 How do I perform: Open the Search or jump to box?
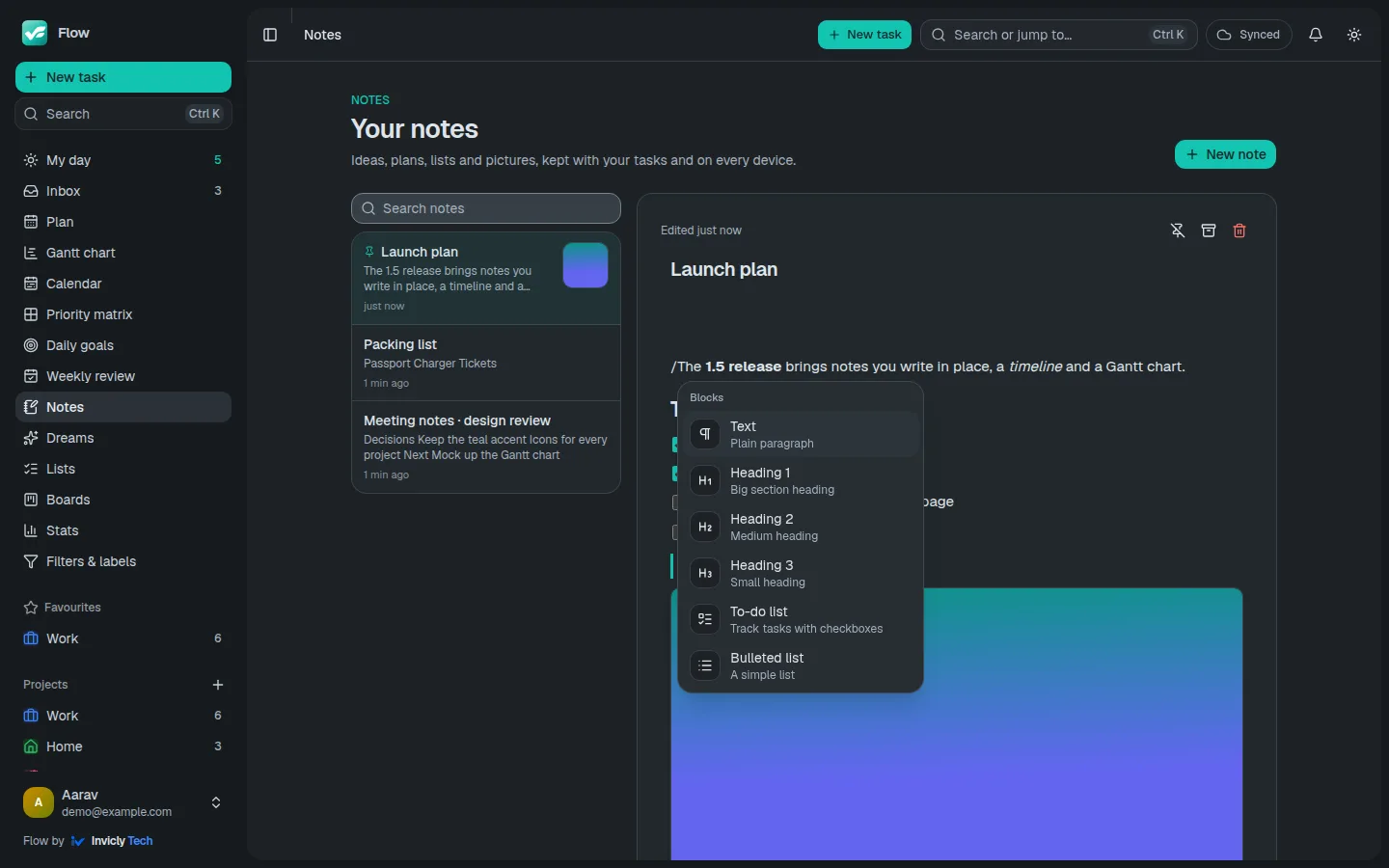[x=1059, y=35]
